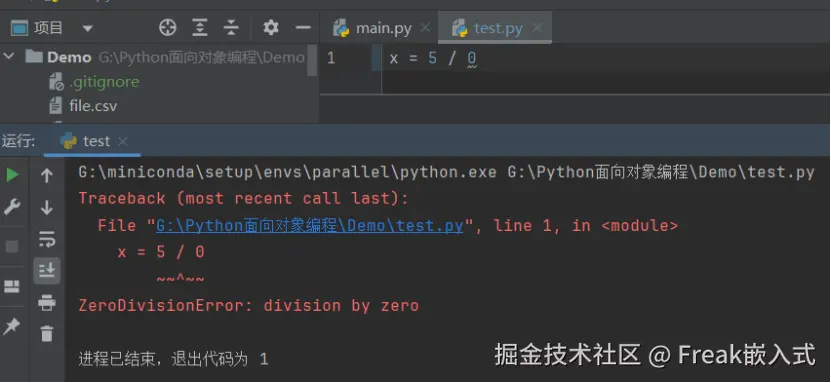Image resolution: width=831 pixels, height=383 pixels.
Task: Close the test.py editor tab
Action: tap(537, 28)
